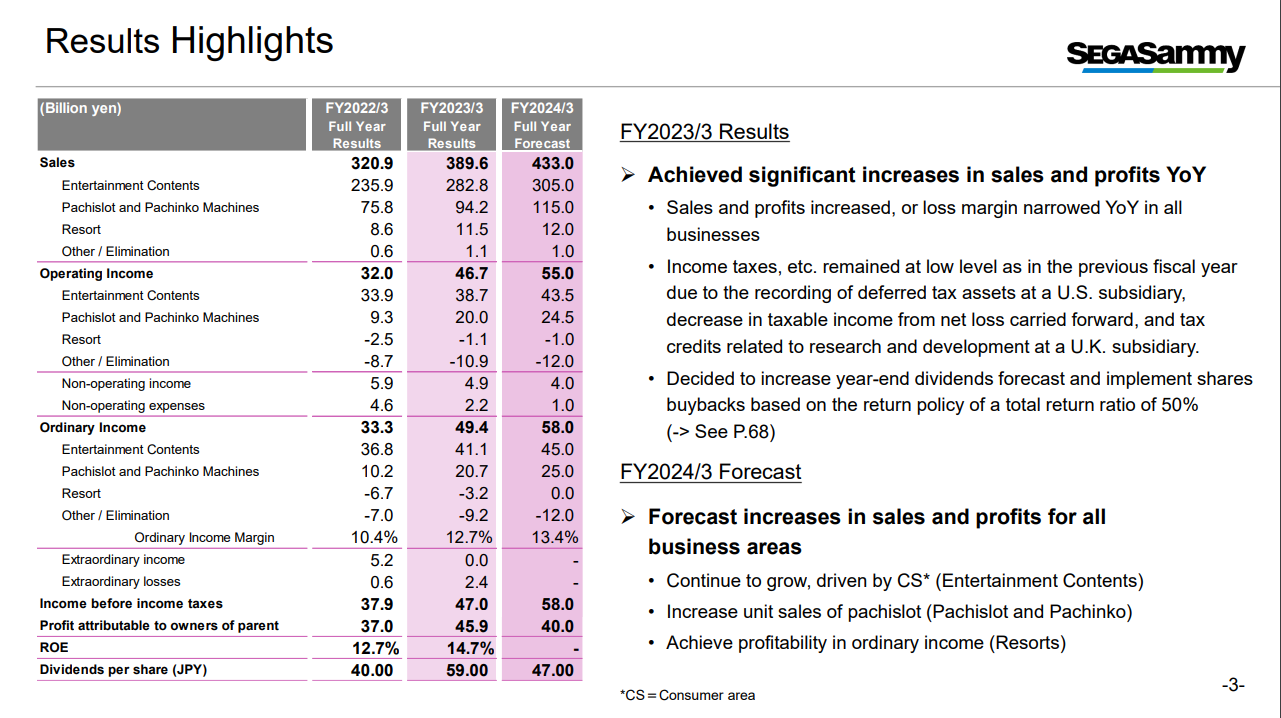1281x718 pixels.
Task: Click Ordinary Income value 49.4
Action: click(472, 427)
